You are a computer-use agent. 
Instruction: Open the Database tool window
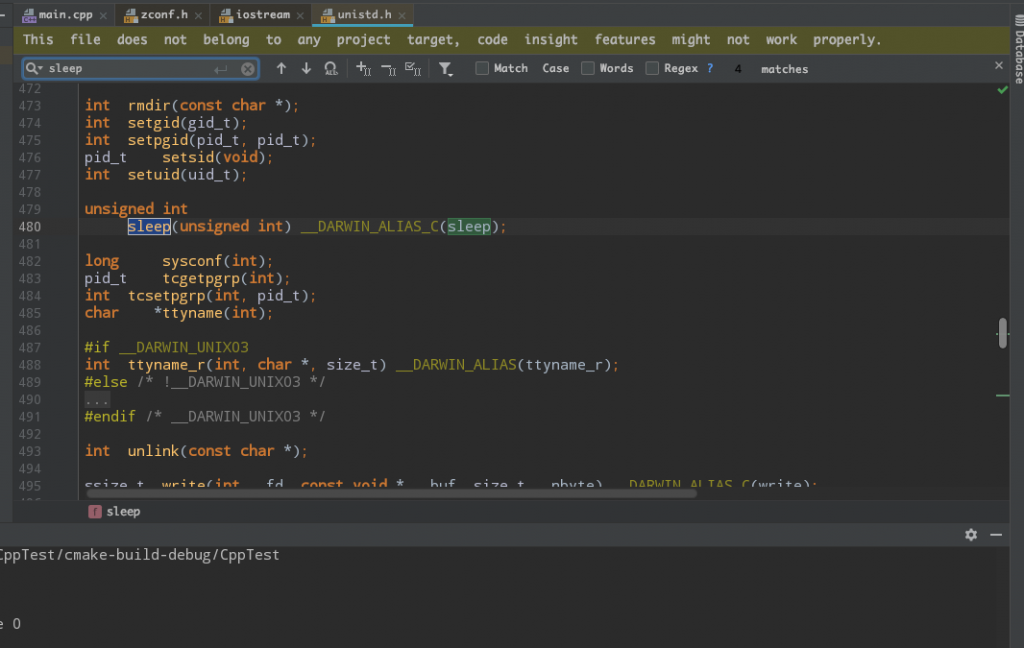(x=1018, y=49)
